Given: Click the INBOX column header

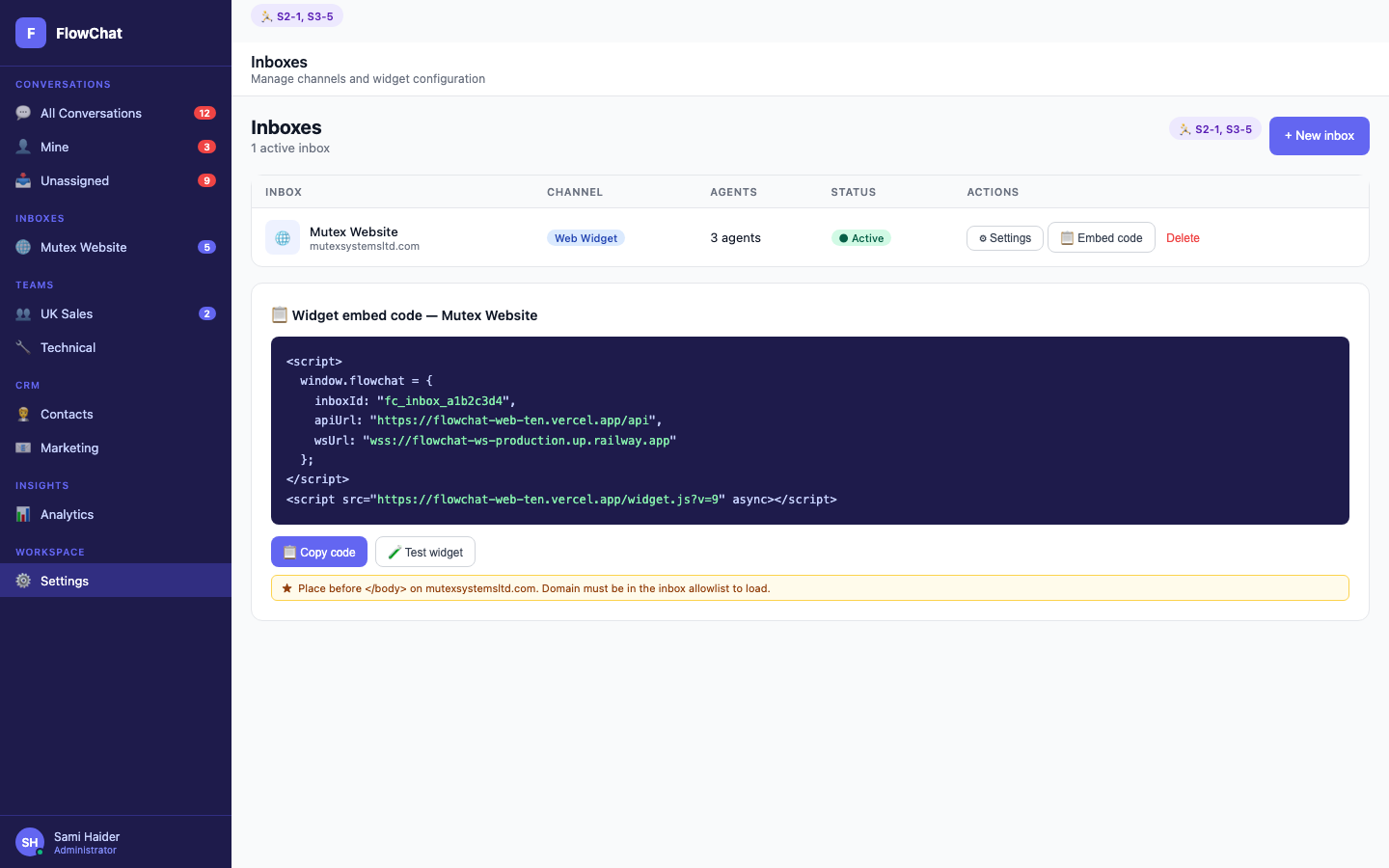Looking at the screenshot, I should (284, 192).
